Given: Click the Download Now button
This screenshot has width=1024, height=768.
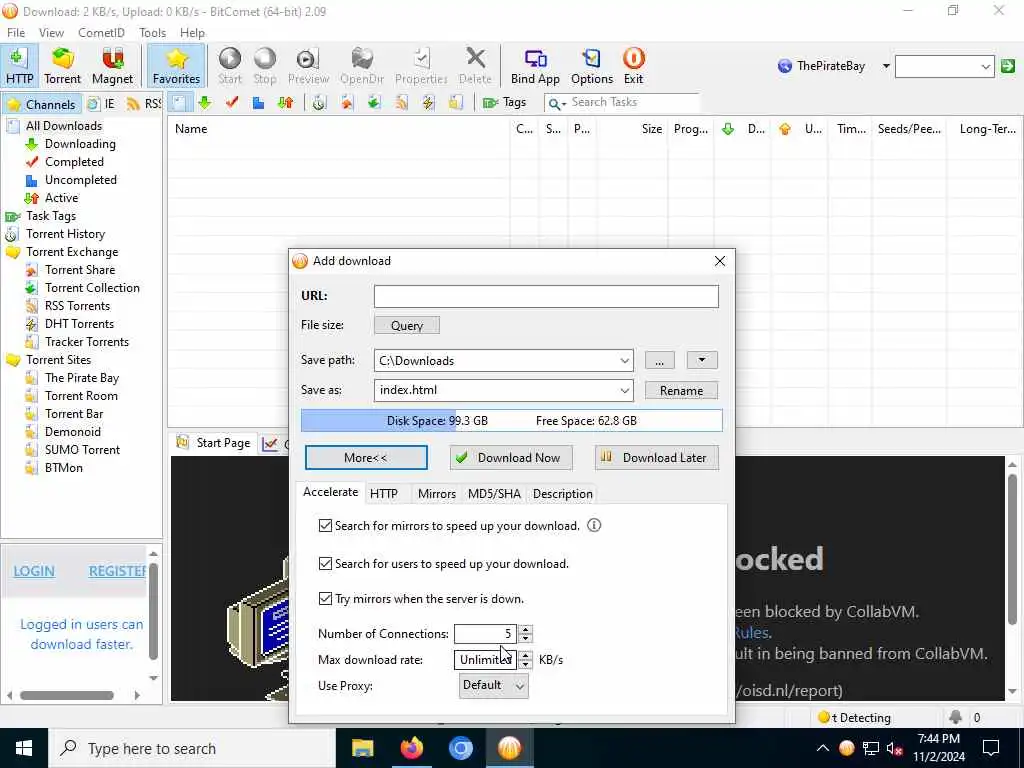Looking at the screenshot, I should pyautogui.click(x=511, y=458).
